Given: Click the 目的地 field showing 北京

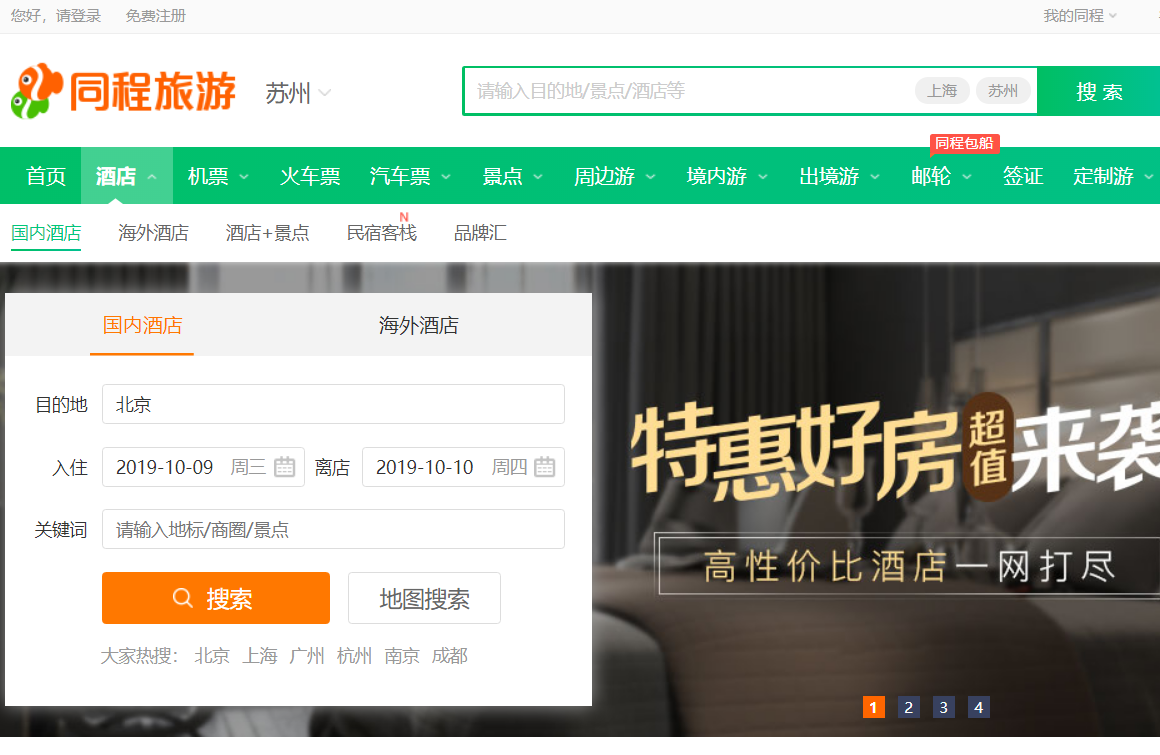Looking at the screenshot, I should (333, 404).
